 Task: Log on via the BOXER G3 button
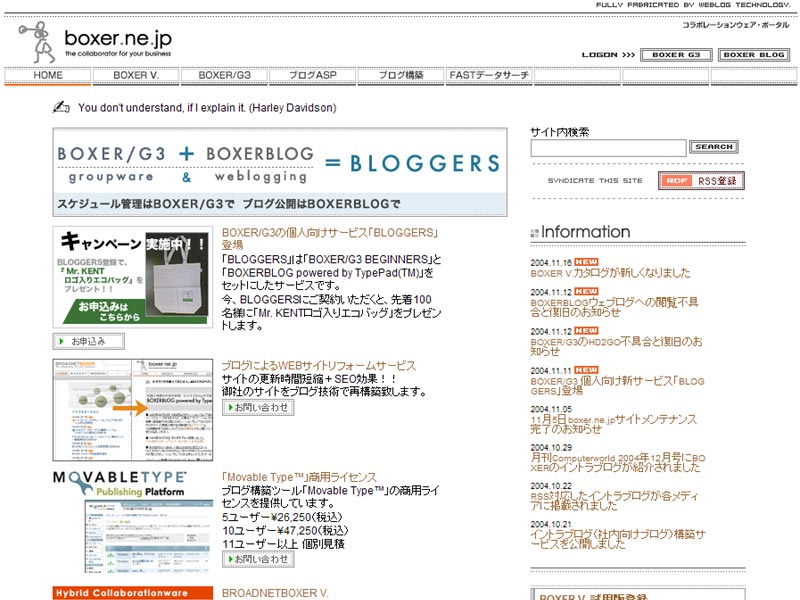pyautogui.click(x=676, y=55)
